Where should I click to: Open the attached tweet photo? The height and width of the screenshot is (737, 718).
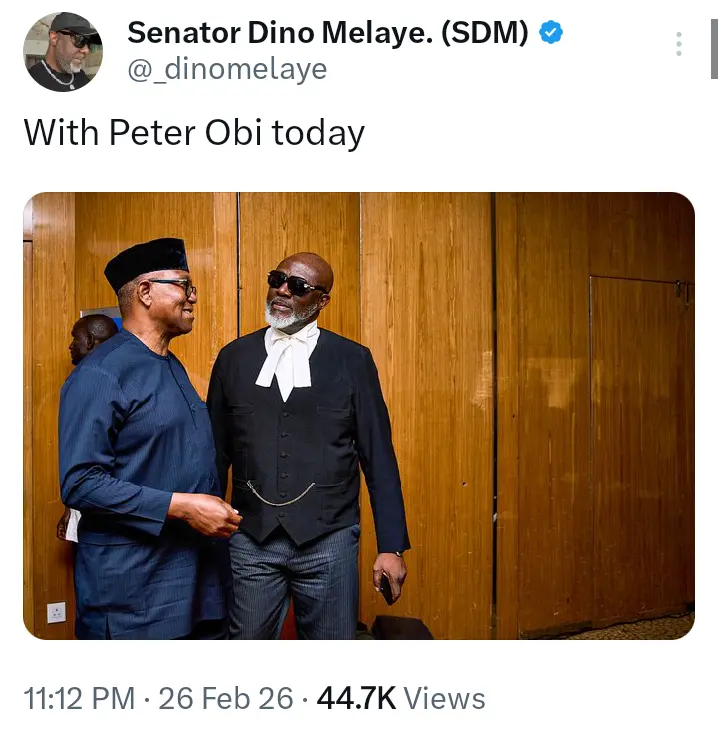point(358,415)
